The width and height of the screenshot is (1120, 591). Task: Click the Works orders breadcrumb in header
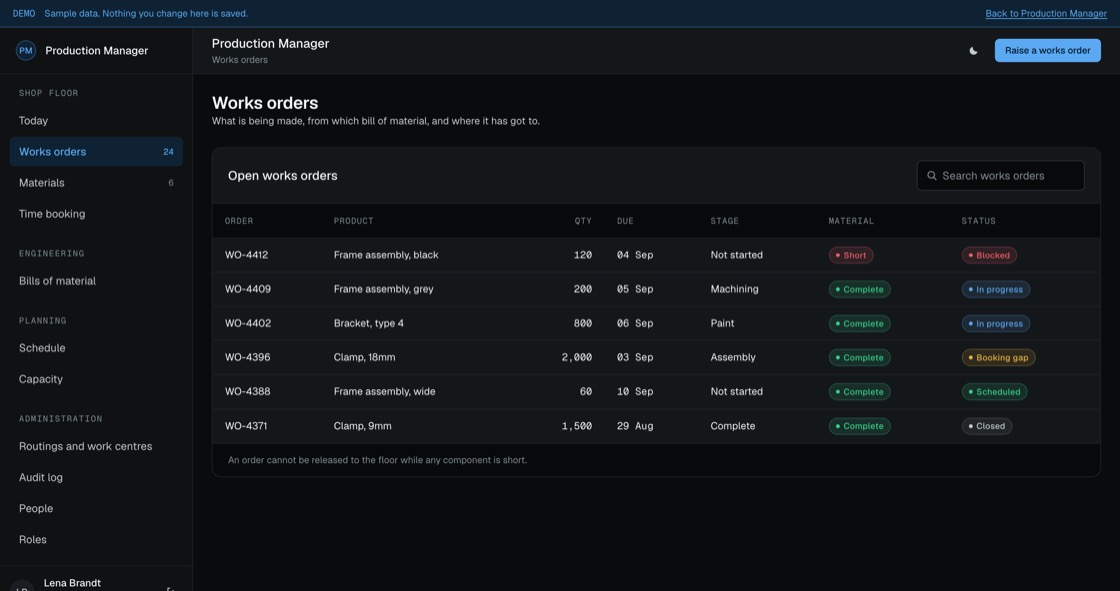[239, 60]
